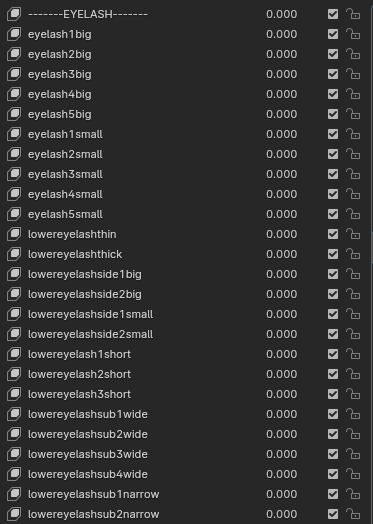Click the eyelash1small value field 0.000

281,134
